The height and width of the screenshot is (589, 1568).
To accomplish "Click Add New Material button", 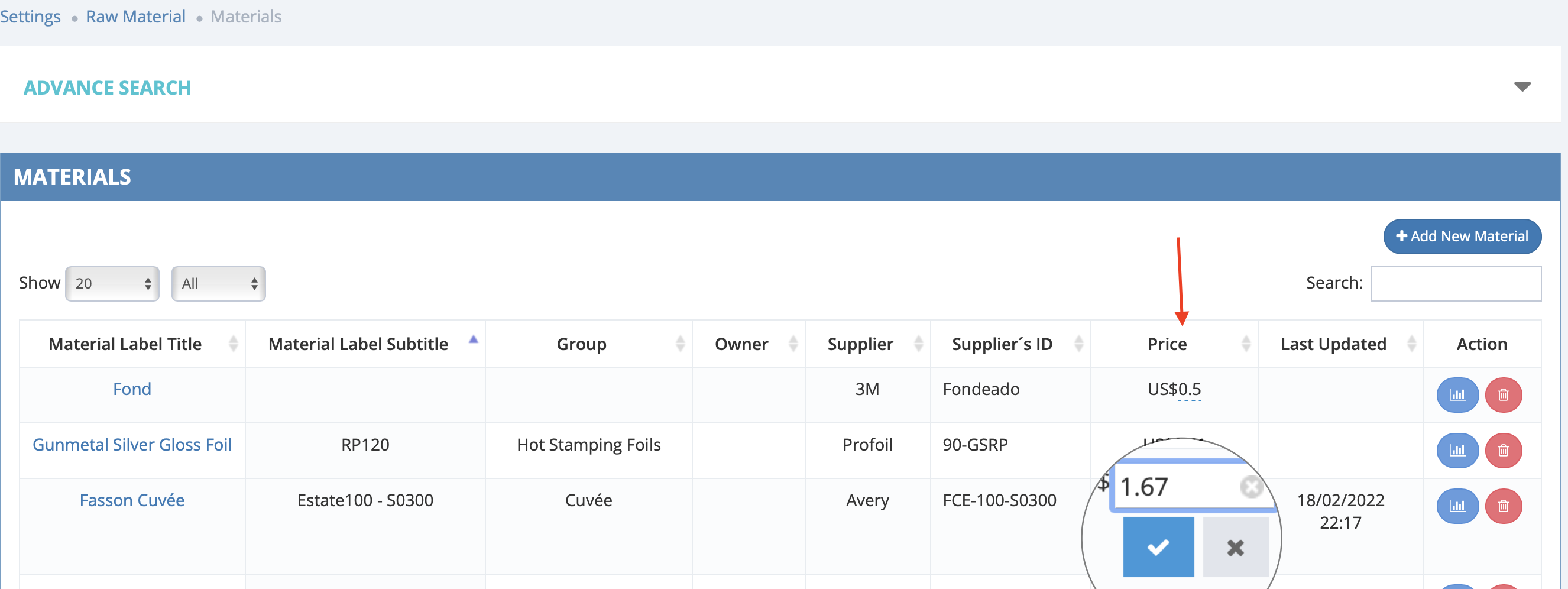I will (x=1462, y=237).
